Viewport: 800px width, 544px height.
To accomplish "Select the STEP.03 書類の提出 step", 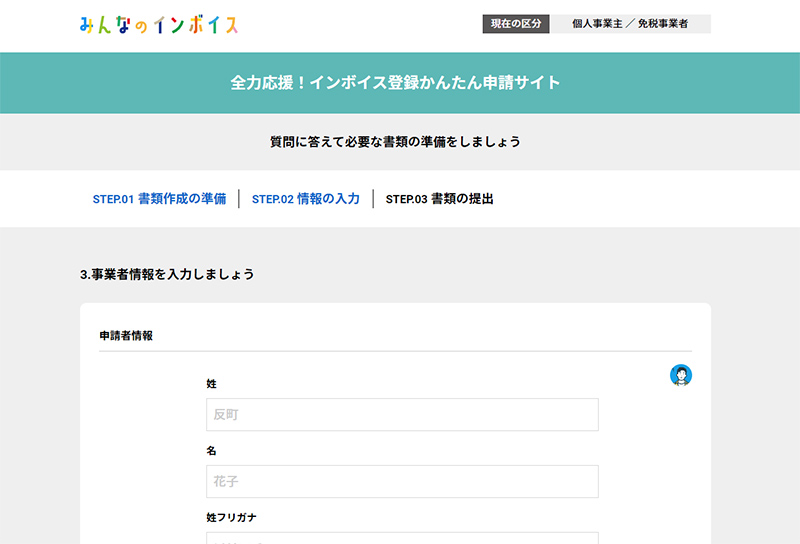I will coord(439,199).
